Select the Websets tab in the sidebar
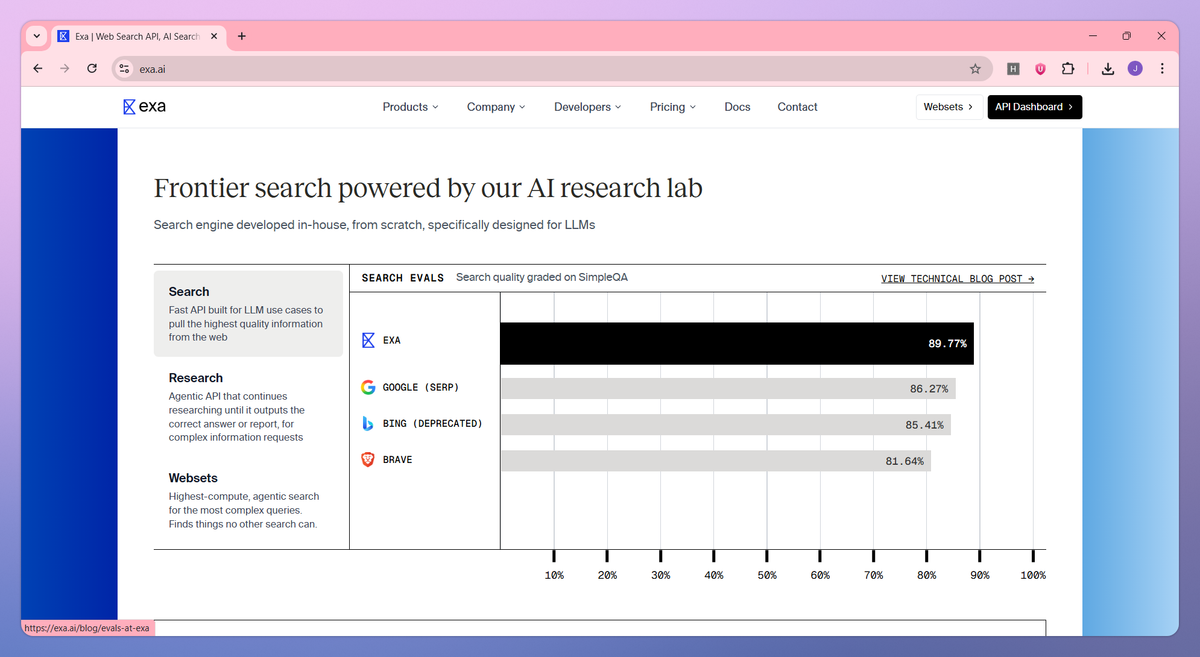The image size is (1200, 657). point(248,500)
